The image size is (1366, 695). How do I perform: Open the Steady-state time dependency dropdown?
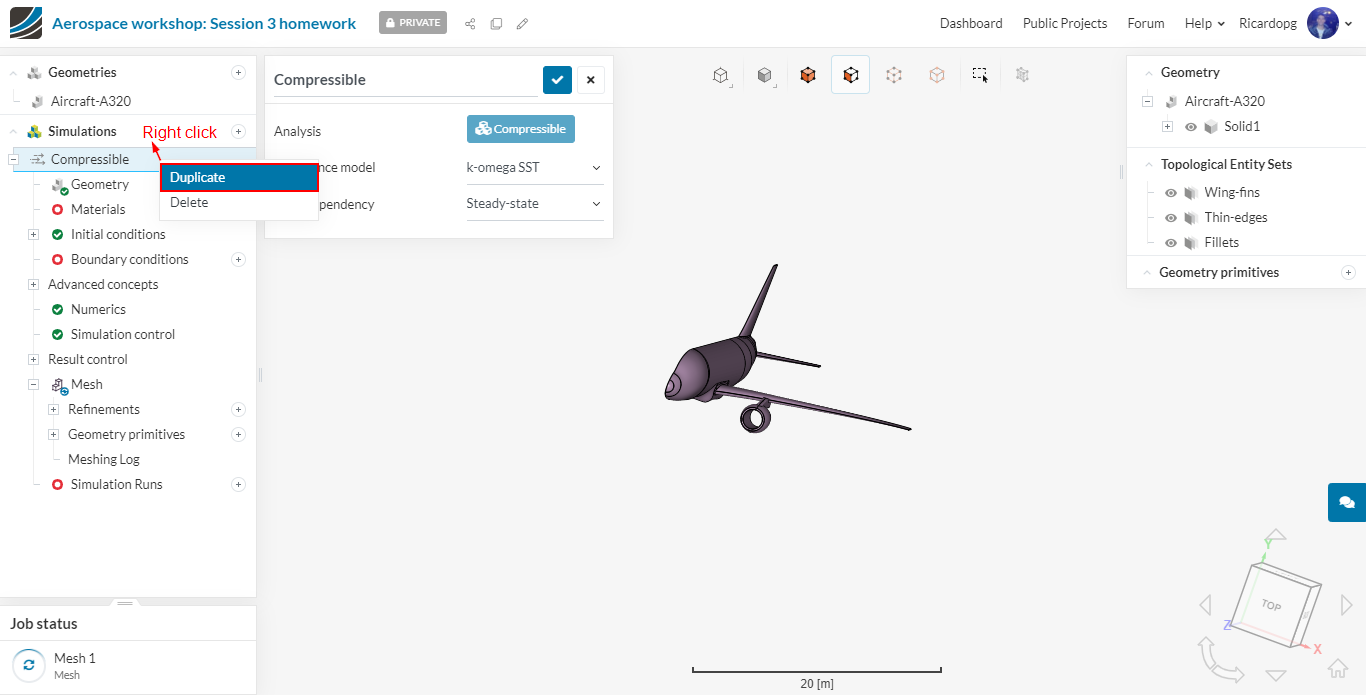535,203
